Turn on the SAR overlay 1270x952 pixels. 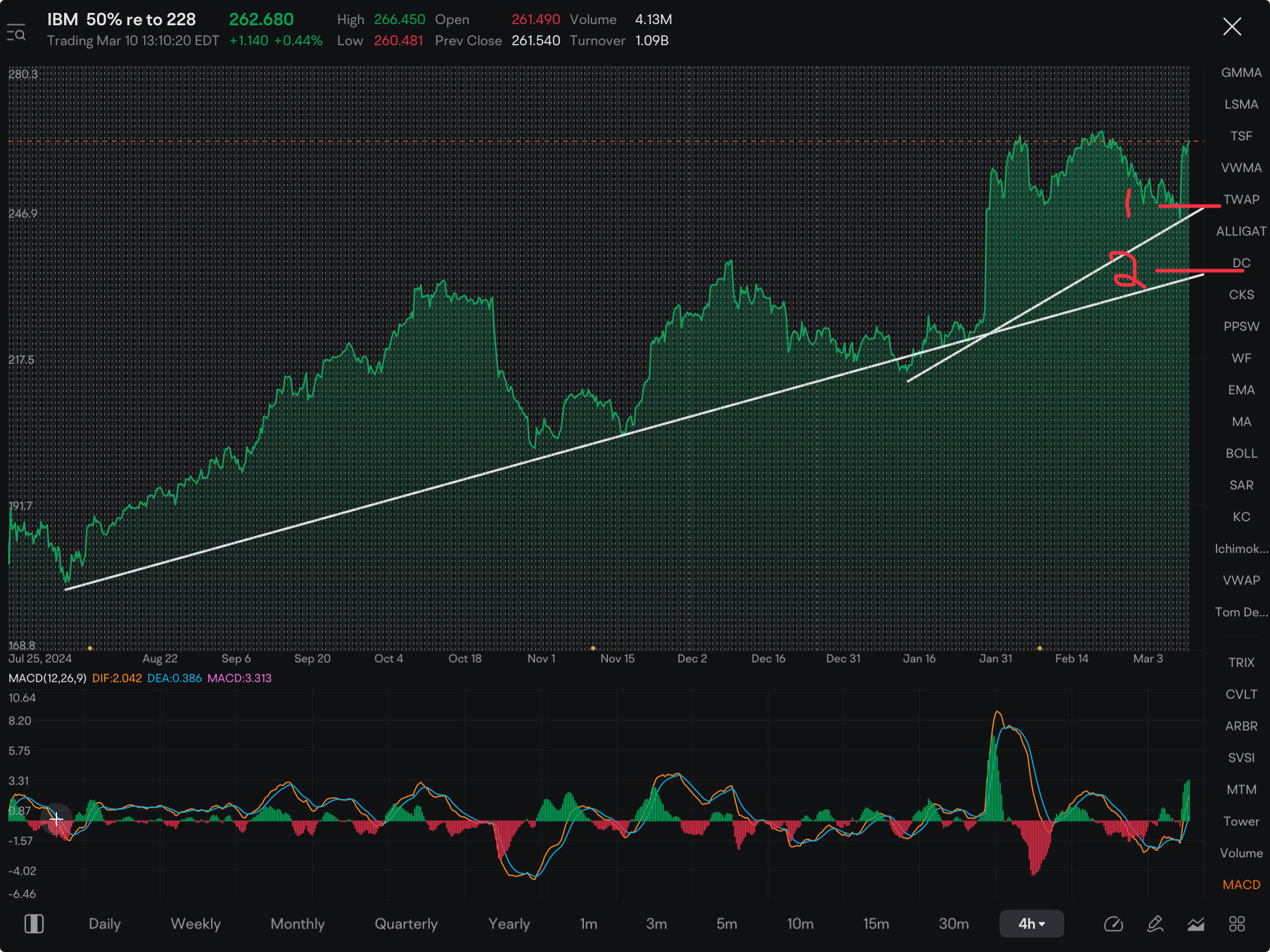1241,485
